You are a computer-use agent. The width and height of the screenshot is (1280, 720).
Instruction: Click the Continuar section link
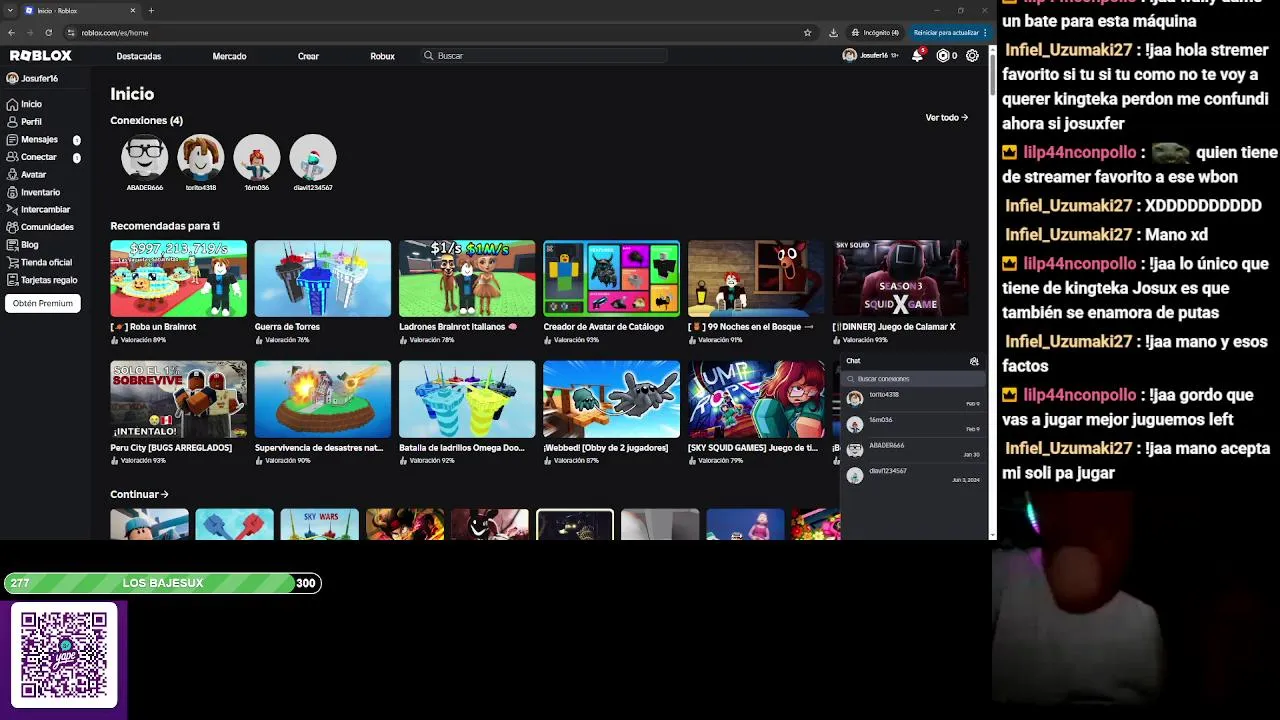pyautogui.click(x=139, y=494)
